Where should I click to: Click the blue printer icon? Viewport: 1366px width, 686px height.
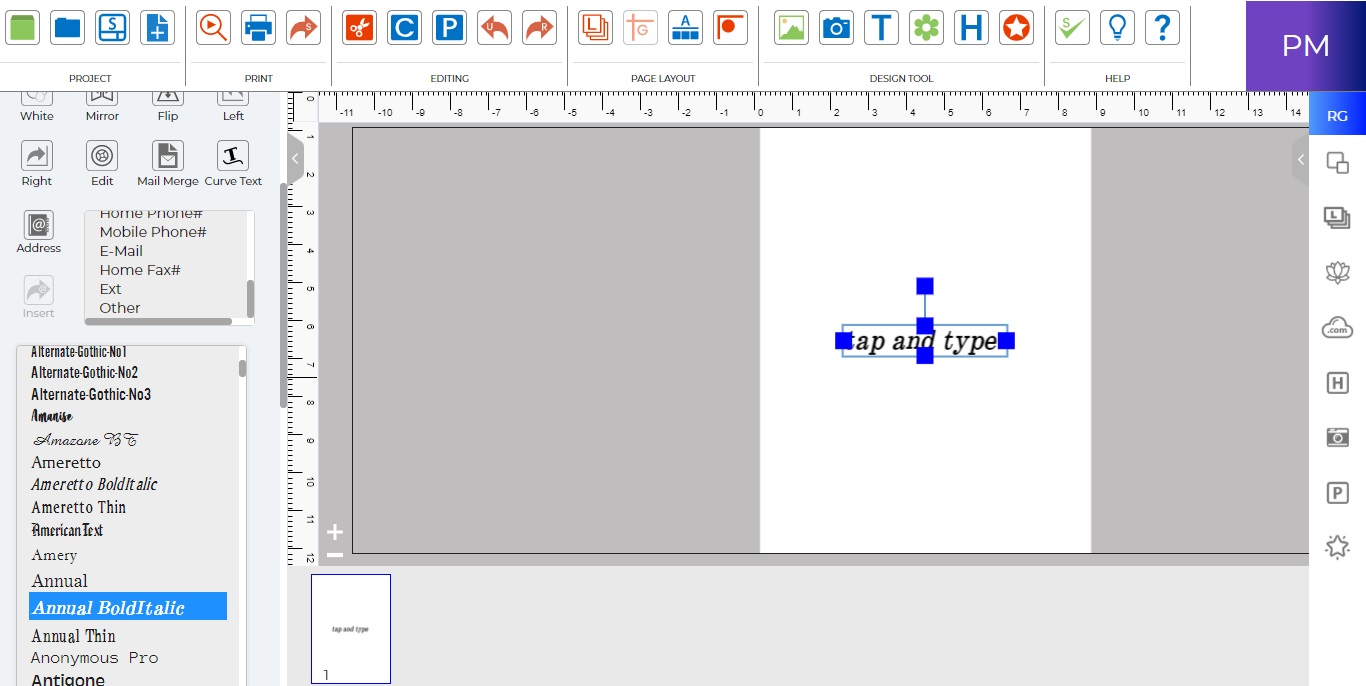pos(258,27)
